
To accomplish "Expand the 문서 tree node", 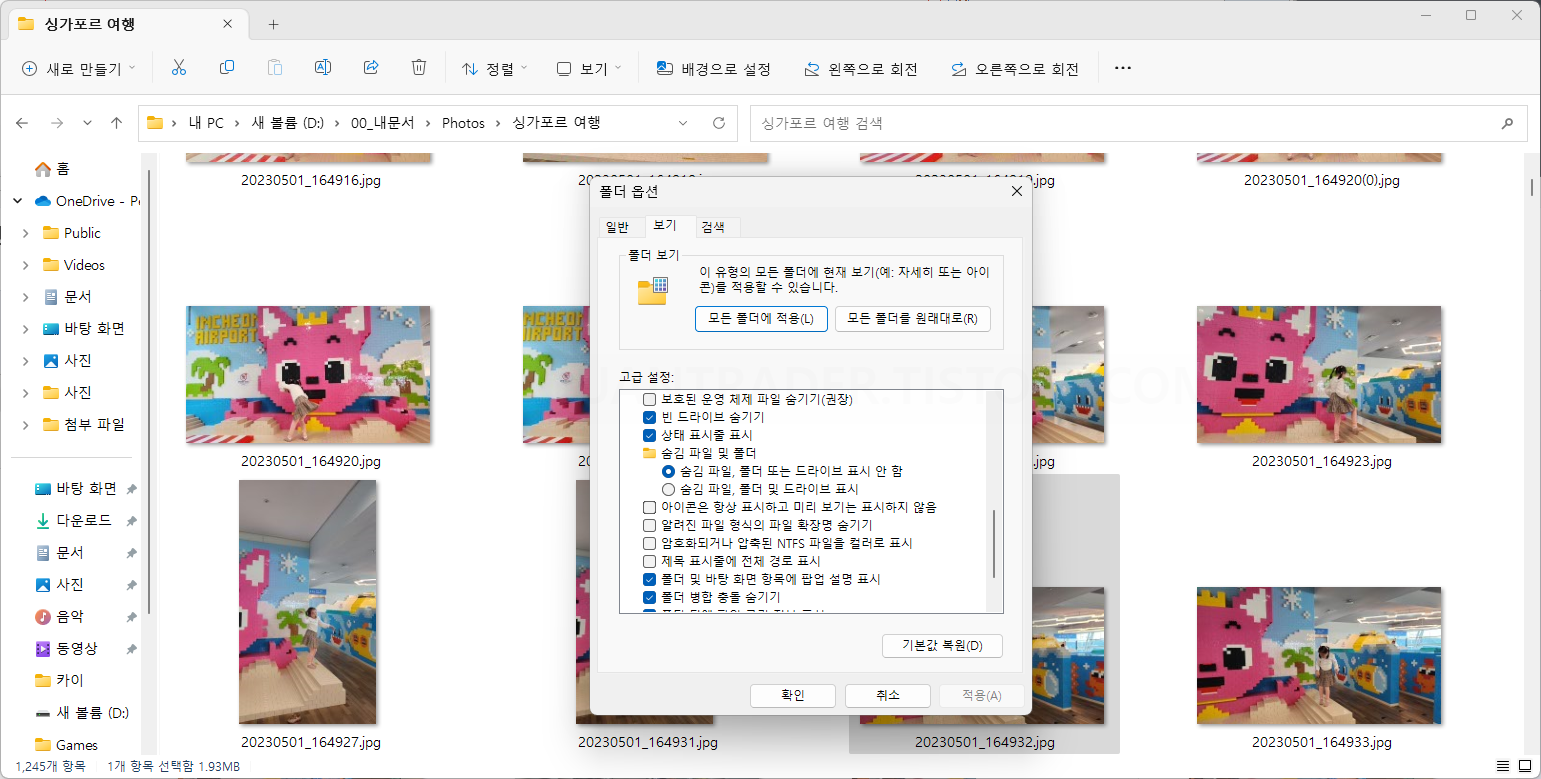I will (25, 297).
